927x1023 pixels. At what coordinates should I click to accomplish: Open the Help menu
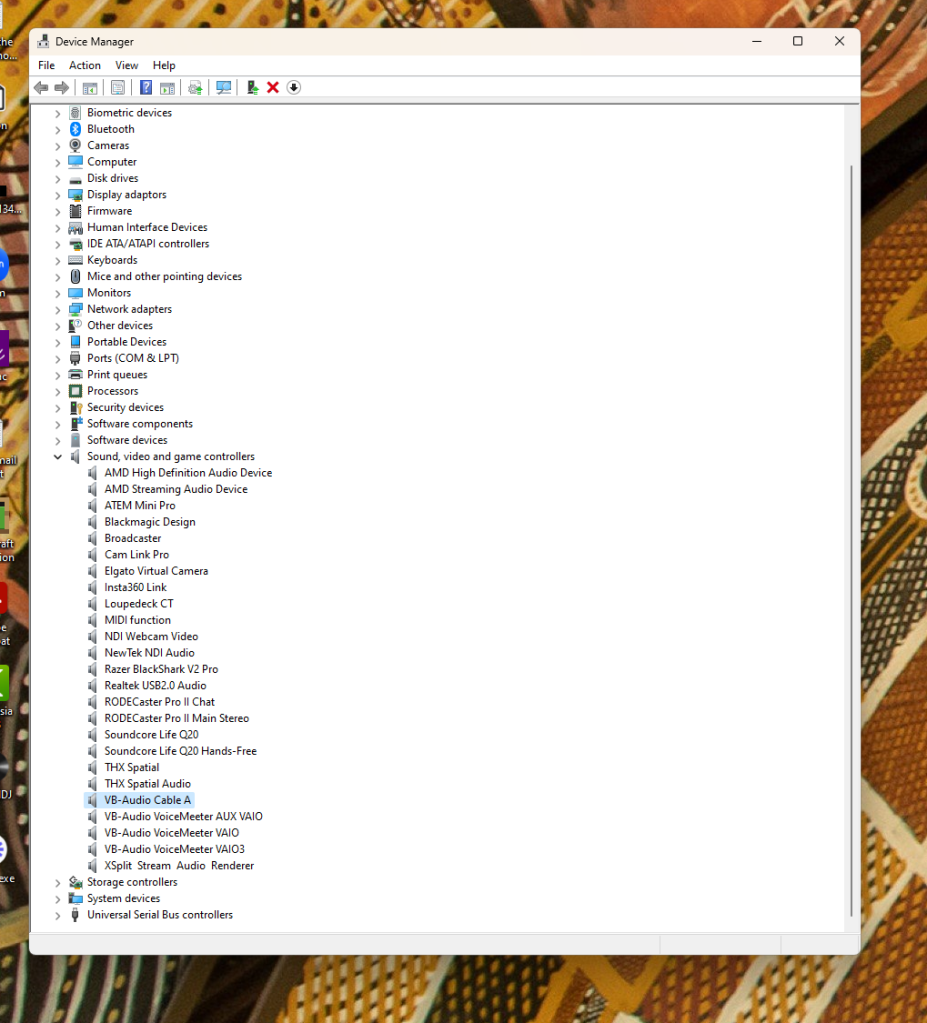[x=164, y=65]
